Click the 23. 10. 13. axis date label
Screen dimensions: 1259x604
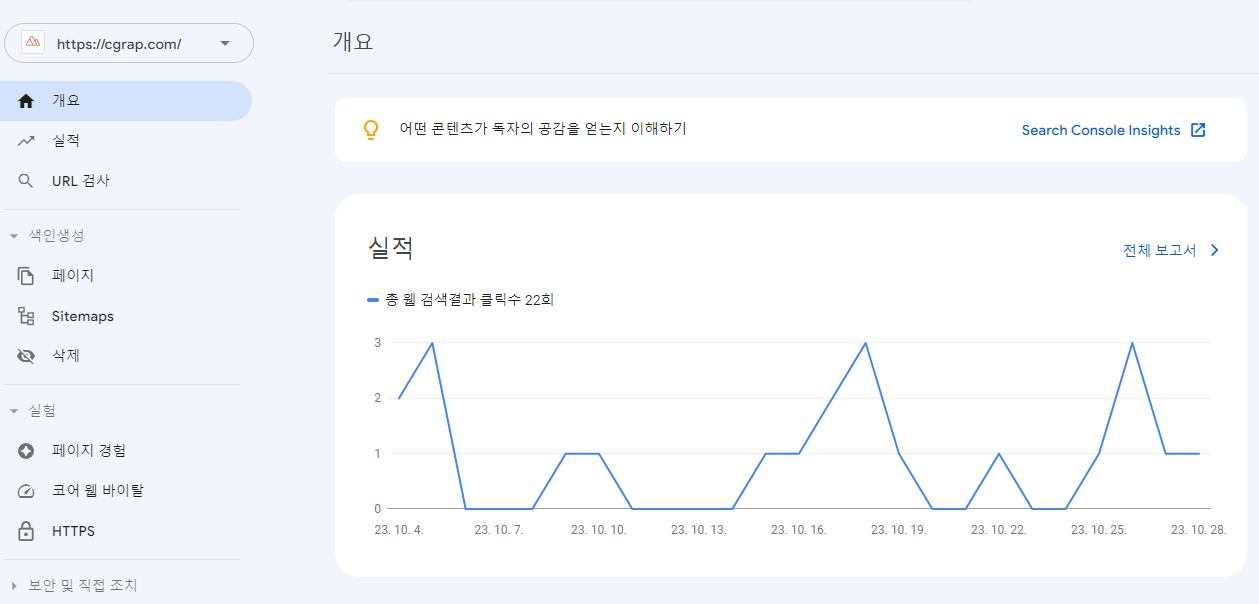point(699,530)
